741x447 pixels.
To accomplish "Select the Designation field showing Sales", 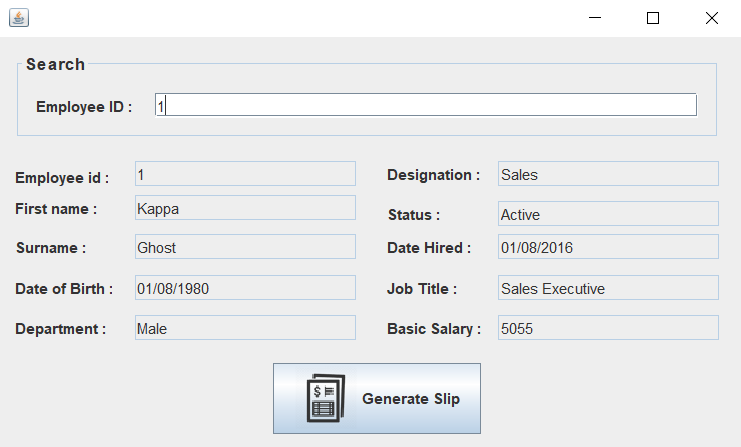I will (x=608, y=174).
